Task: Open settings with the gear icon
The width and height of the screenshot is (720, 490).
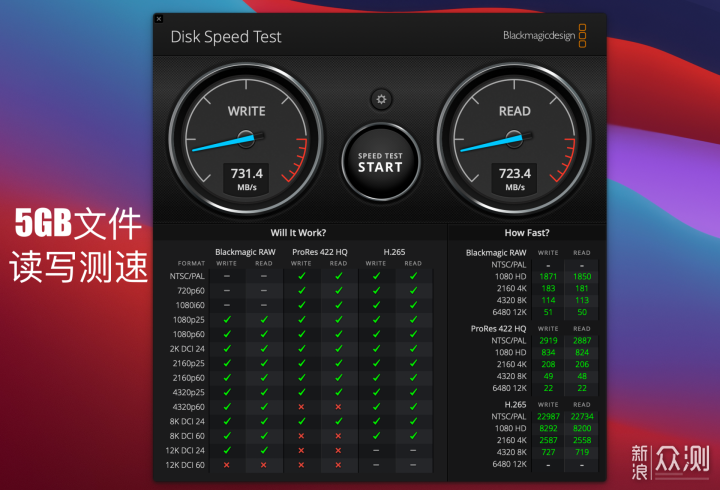Action: coord(381,99)
